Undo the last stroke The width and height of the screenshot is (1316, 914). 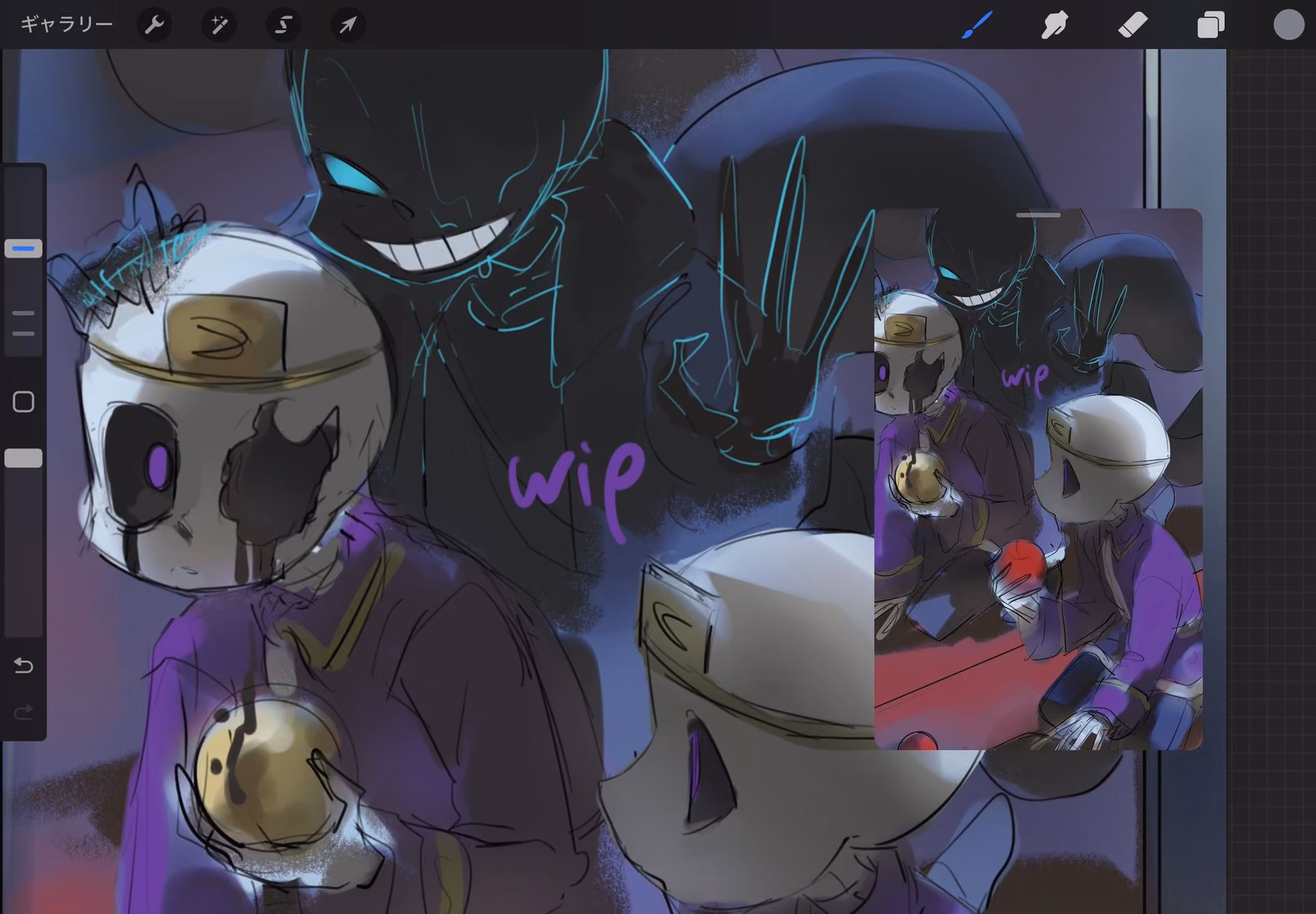(23, 665)
